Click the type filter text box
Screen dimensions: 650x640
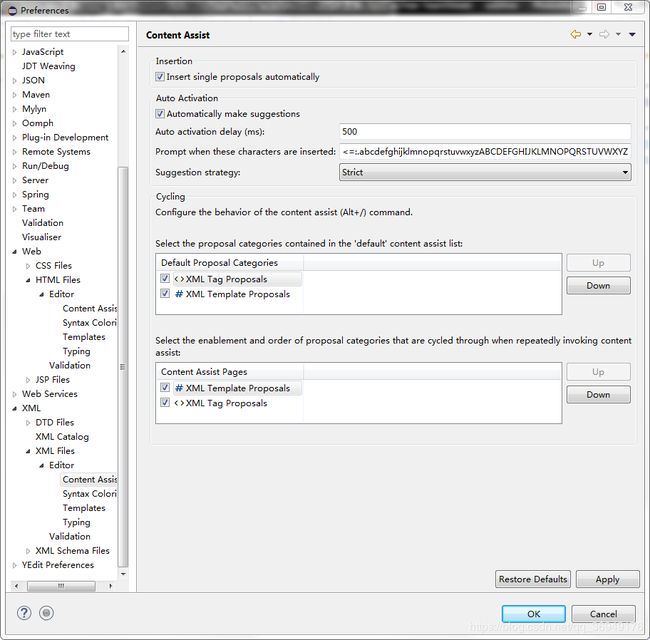(x=70, y=34)
